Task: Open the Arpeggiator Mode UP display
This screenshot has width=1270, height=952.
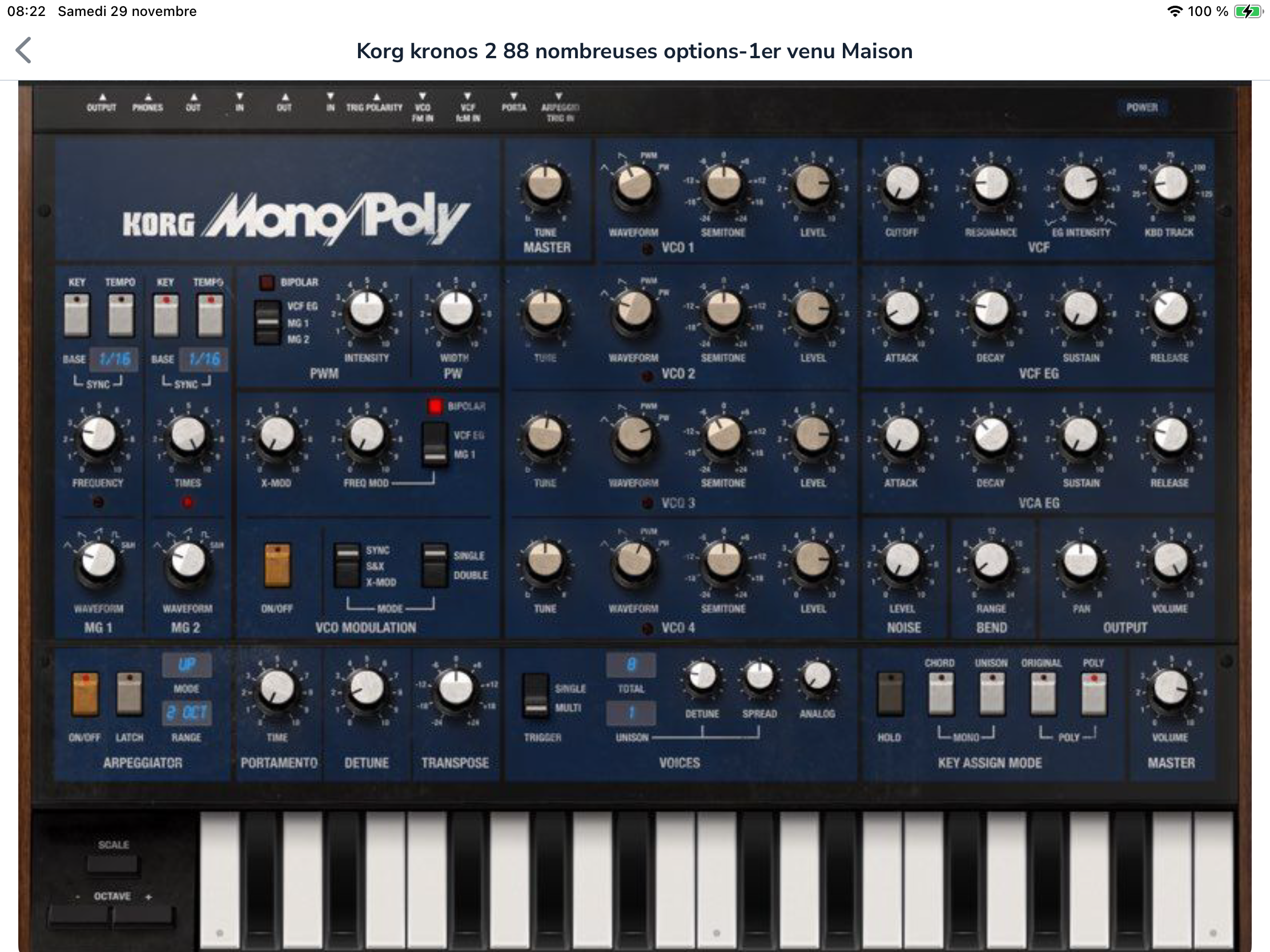Action: (x=187, y=665)
